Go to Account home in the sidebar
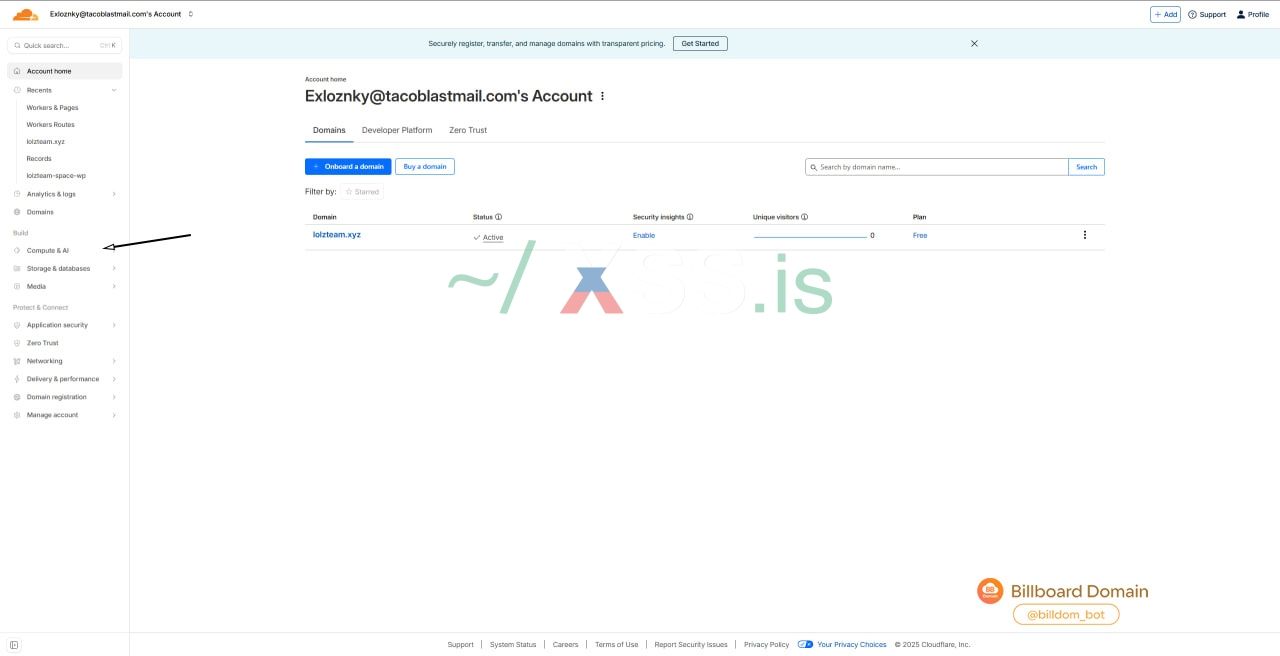The image size is (1280, 656). pyautogui.click(x=65, y=71)
